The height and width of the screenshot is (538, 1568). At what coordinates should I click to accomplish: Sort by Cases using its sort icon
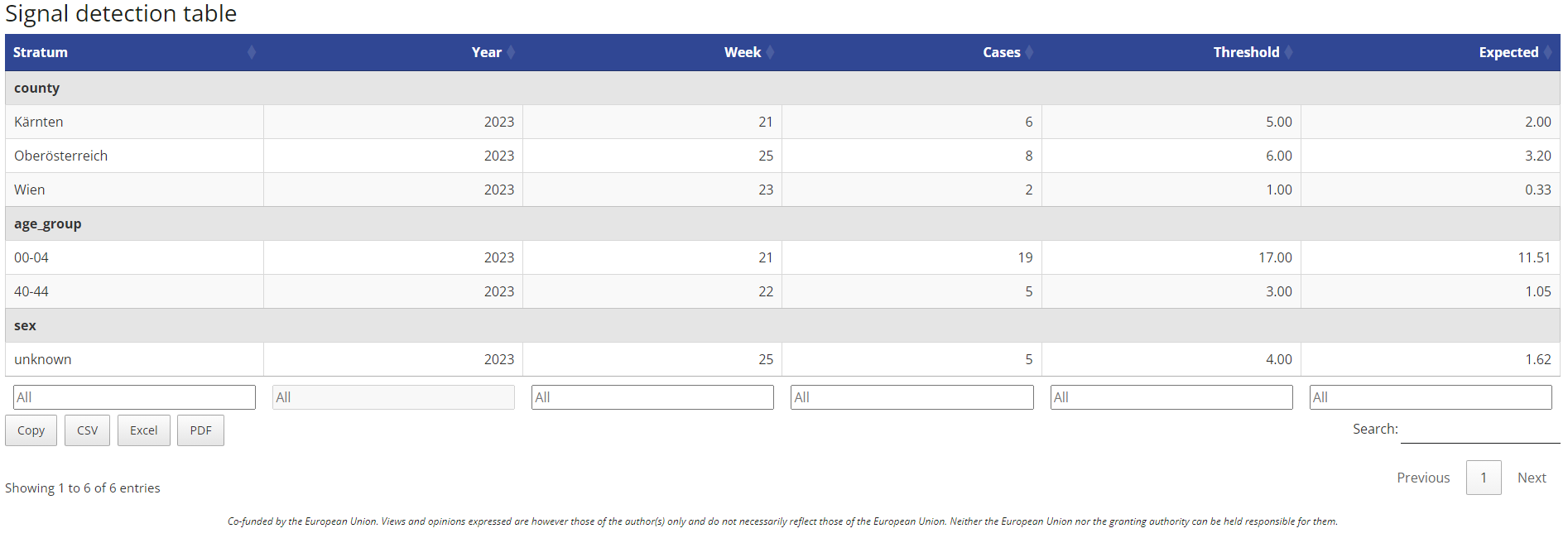pos(1029,52)
